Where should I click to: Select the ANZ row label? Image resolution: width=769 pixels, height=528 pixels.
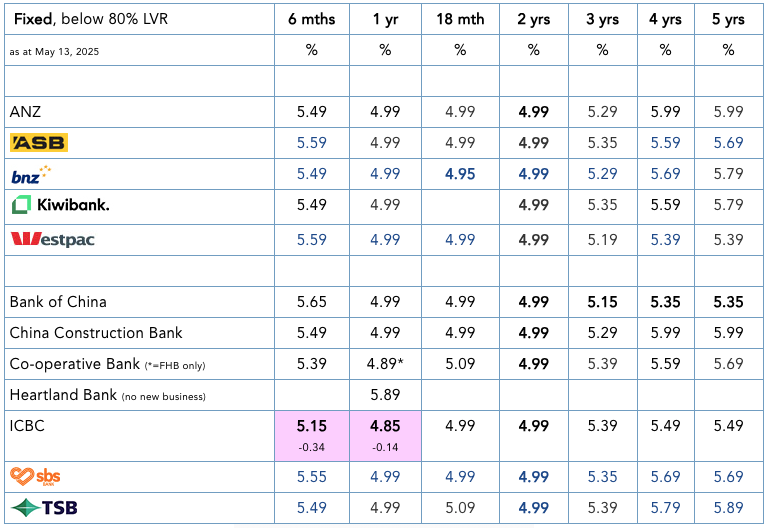25,112
